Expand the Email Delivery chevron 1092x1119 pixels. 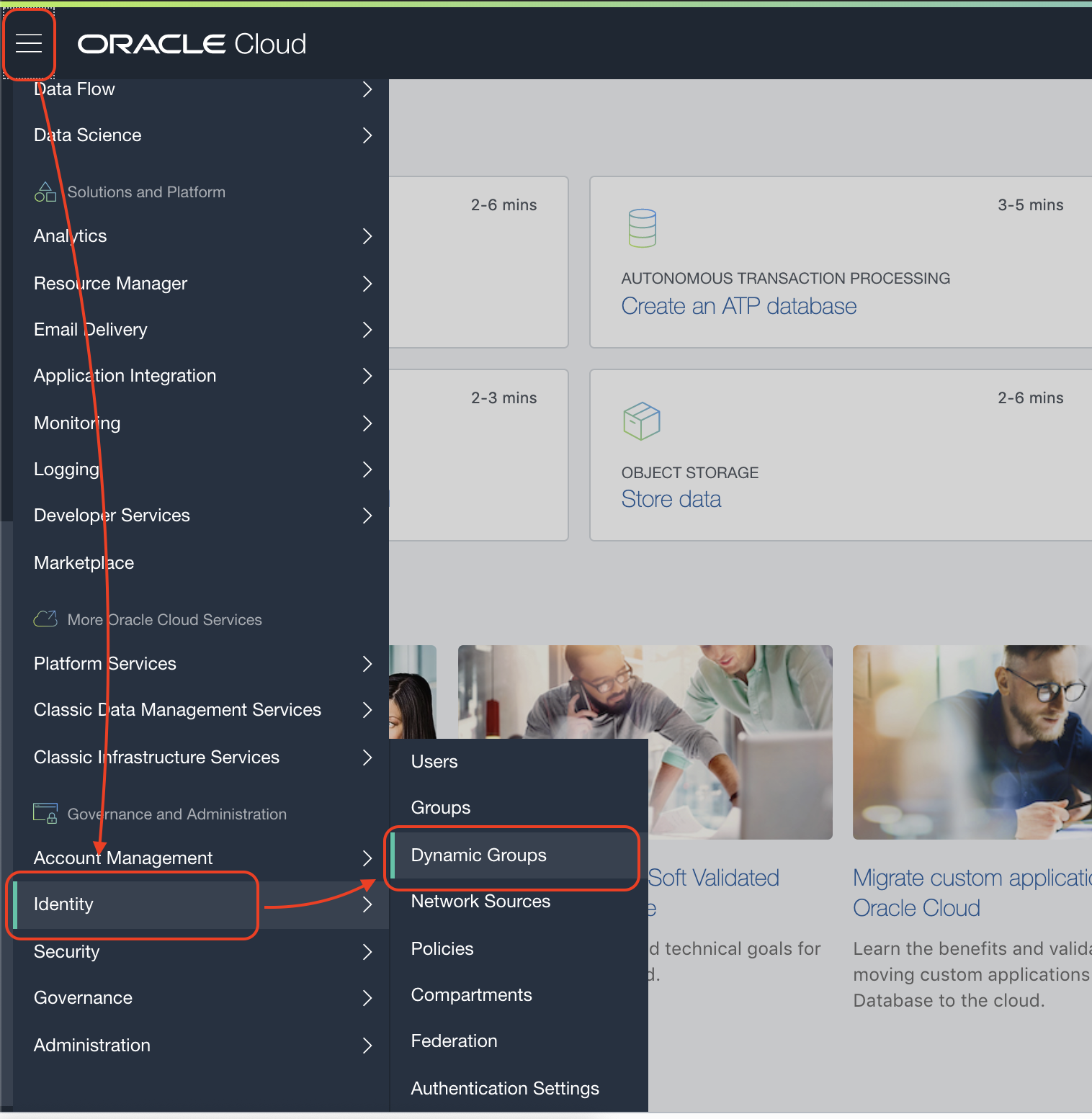(367, 330)
